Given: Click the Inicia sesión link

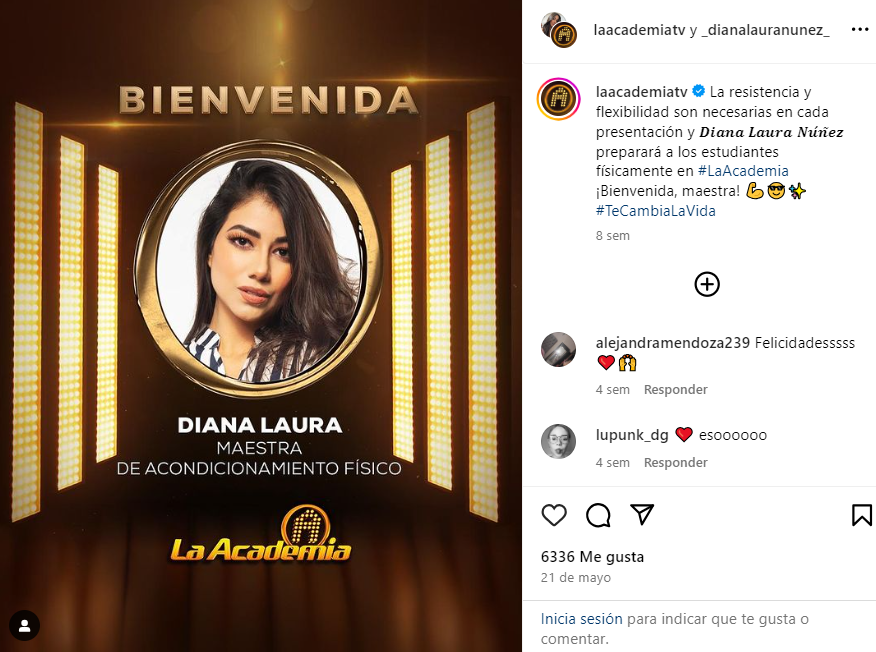Looking at the screenshot, I should click(x=581, y=619).
